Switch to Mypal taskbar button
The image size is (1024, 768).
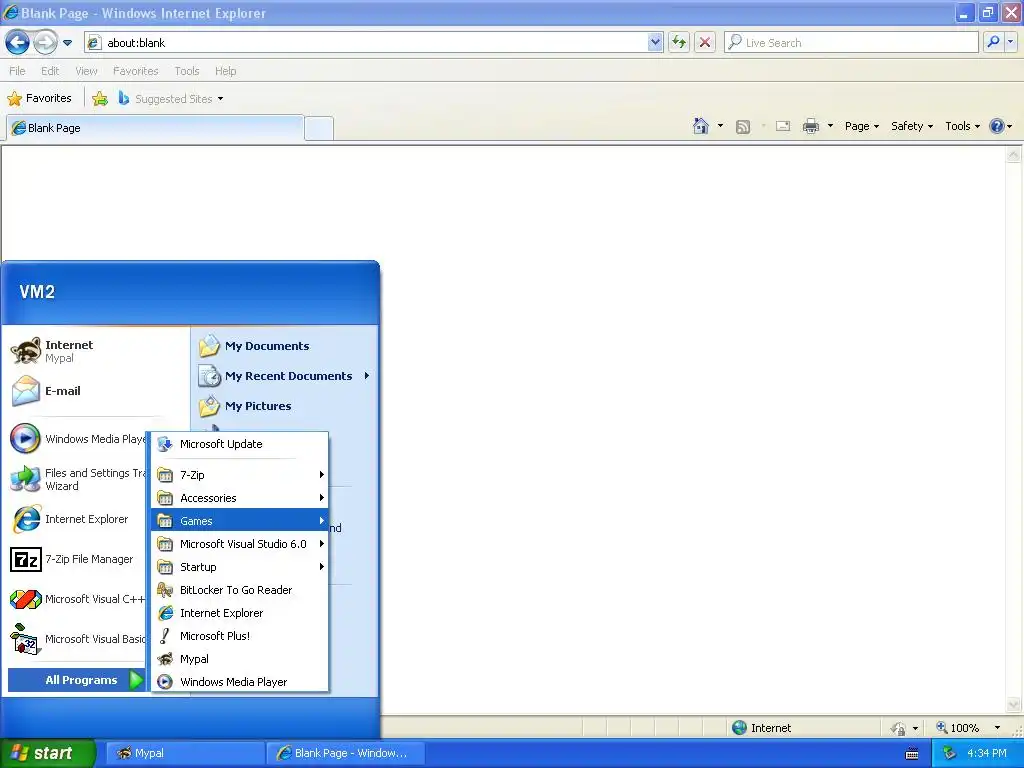185,753
